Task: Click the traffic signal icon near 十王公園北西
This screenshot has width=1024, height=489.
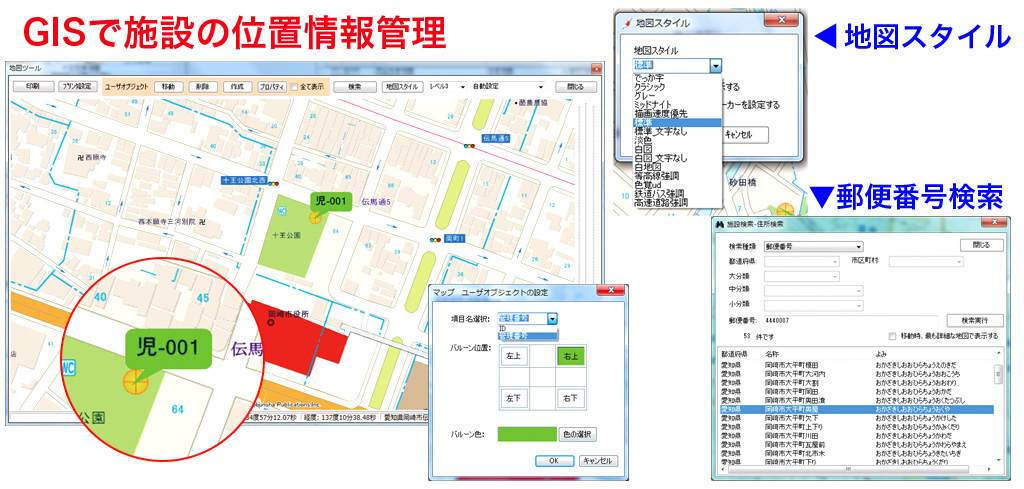Action: [273, 183]
